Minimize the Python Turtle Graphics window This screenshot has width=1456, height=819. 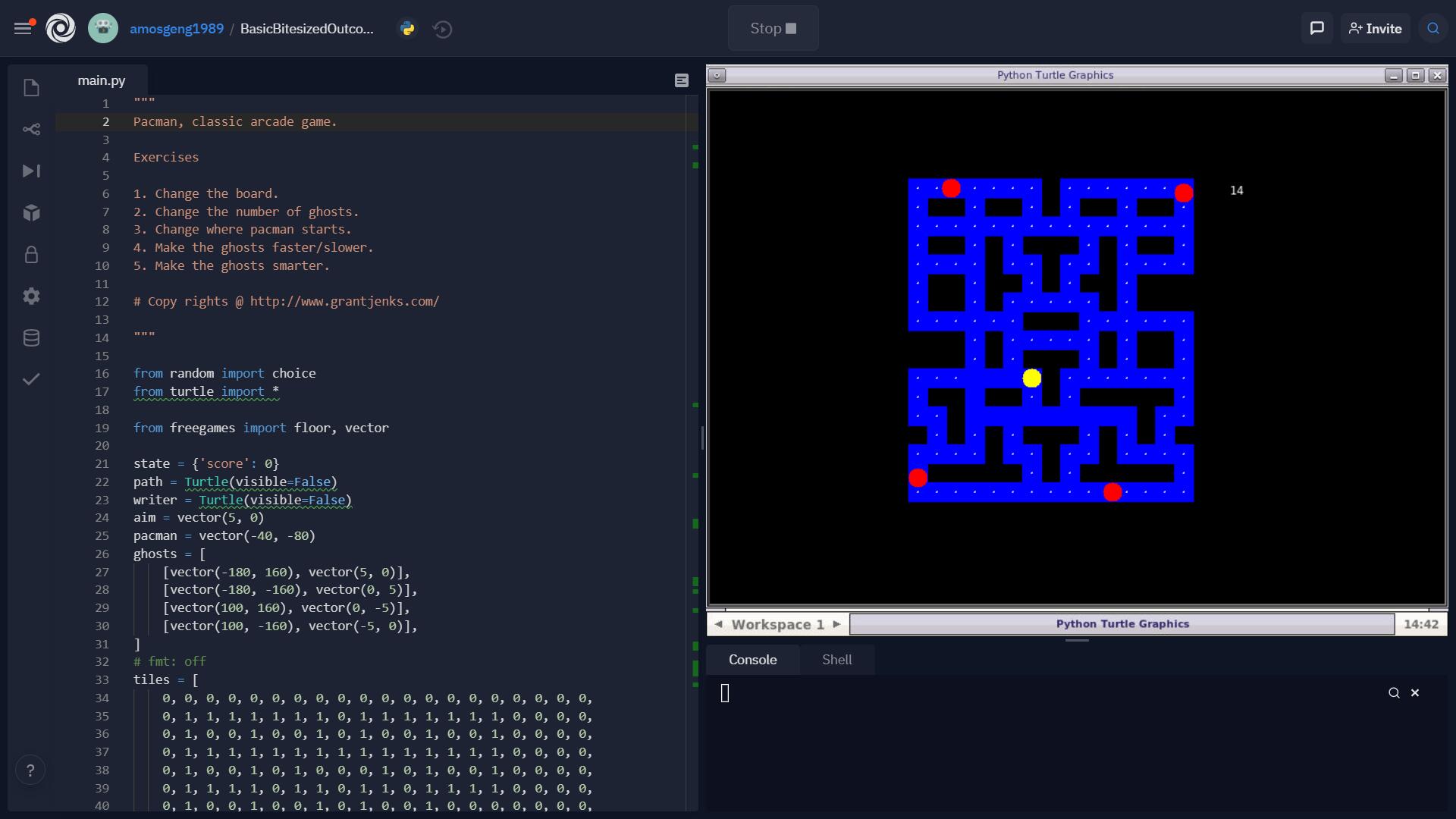(x=1393, y=75)
